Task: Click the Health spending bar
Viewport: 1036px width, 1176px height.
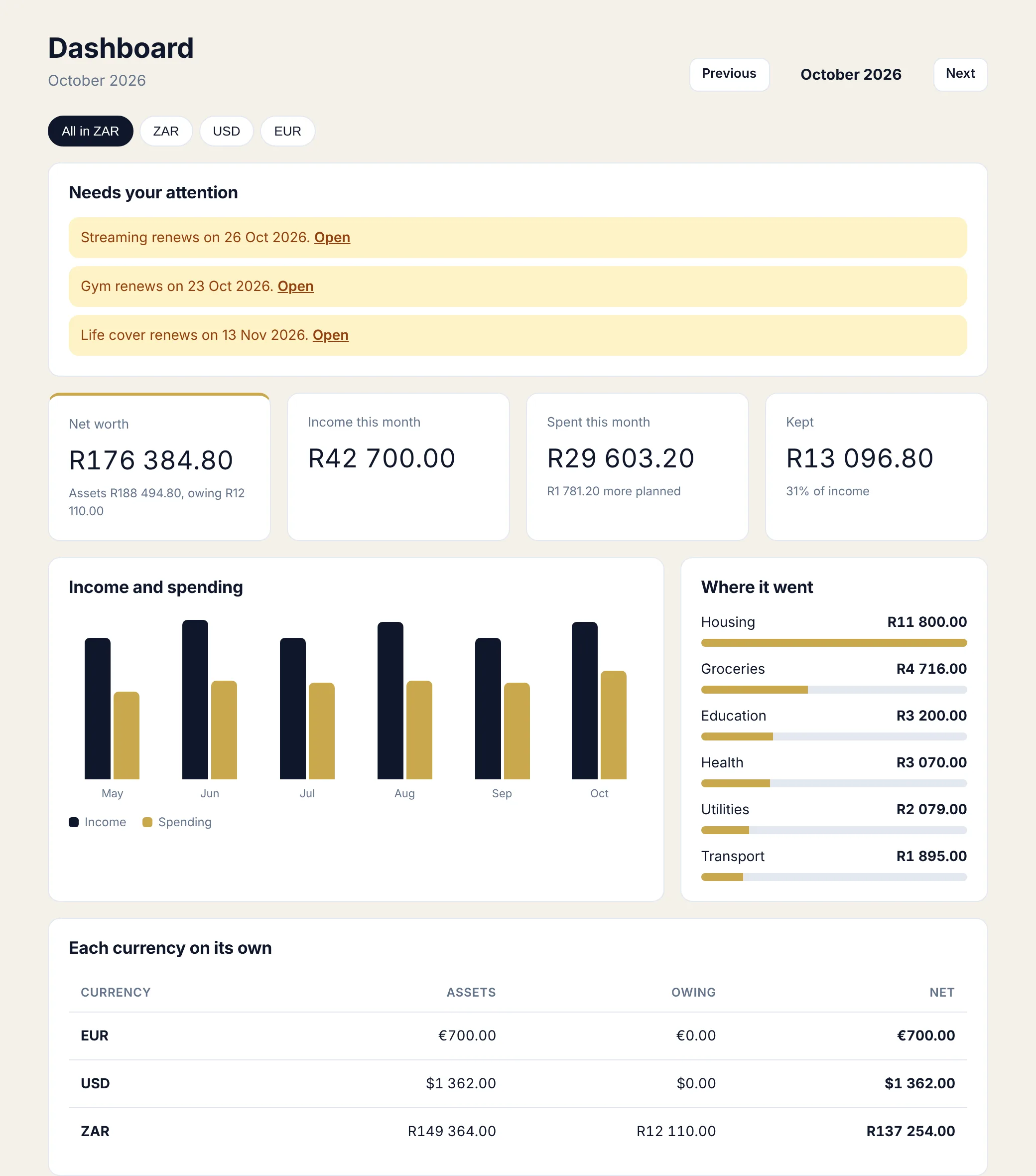Action: point(833,784)
